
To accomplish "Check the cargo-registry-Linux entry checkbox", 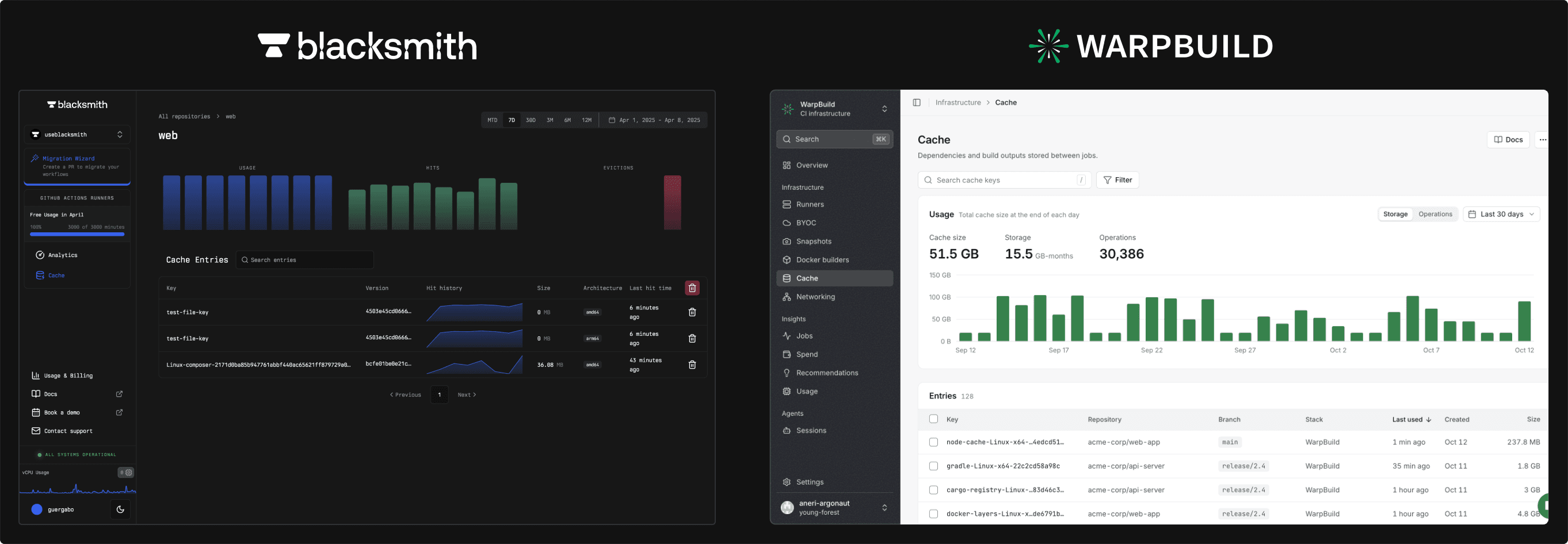I will pyautogui.click(x=934, y=491).
